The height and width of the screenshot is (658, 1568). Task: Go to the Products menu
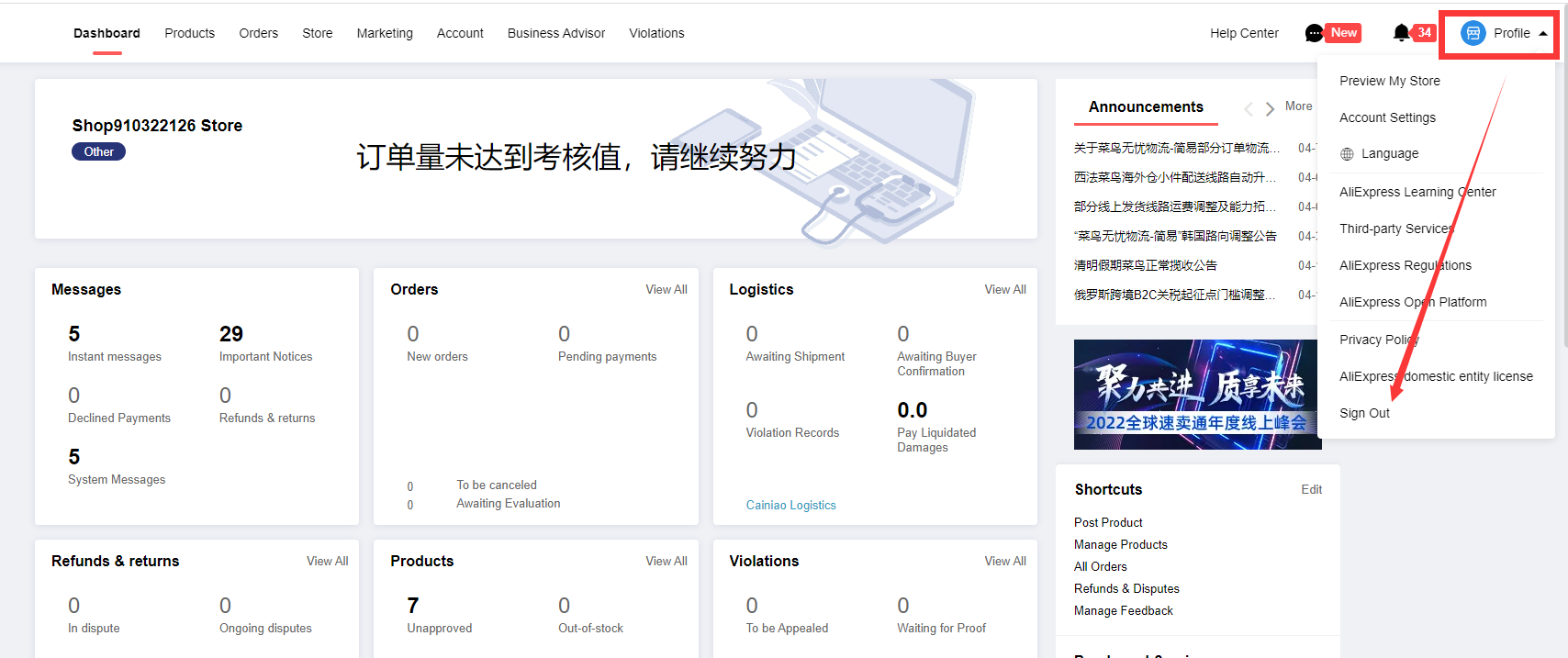[190, 33]
